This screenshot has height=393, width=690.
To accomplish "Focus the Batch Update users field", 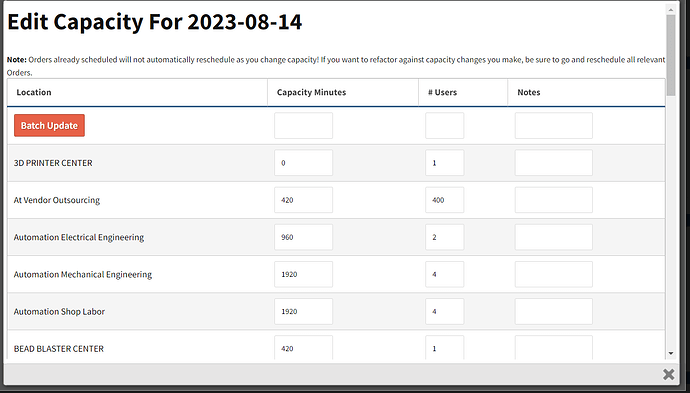I will point(444,125).
